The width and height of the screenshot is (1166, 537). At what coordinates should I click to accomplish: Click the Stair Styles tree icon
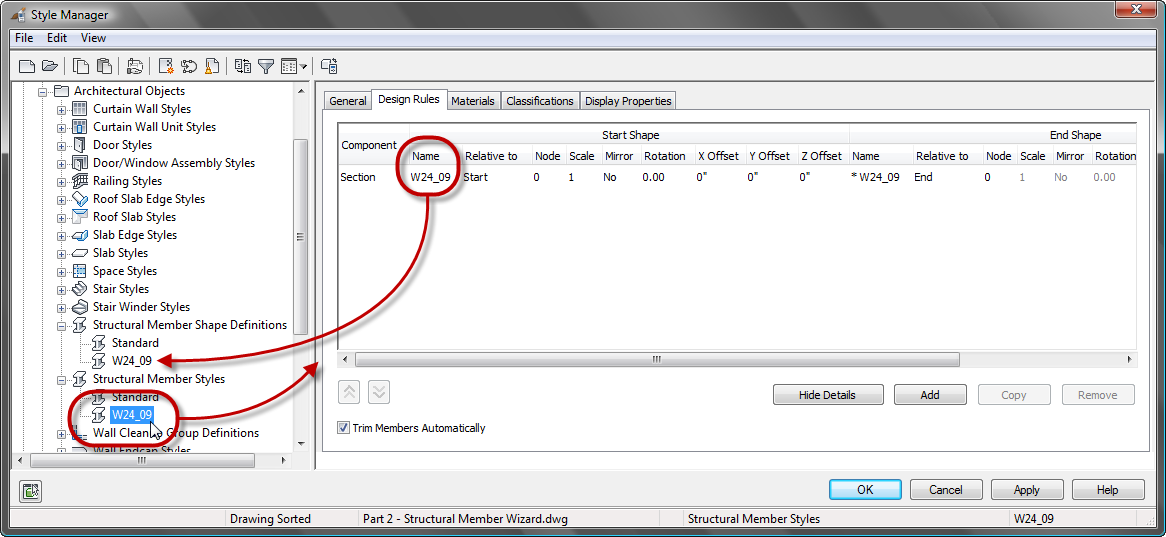(x=80, y=289)
